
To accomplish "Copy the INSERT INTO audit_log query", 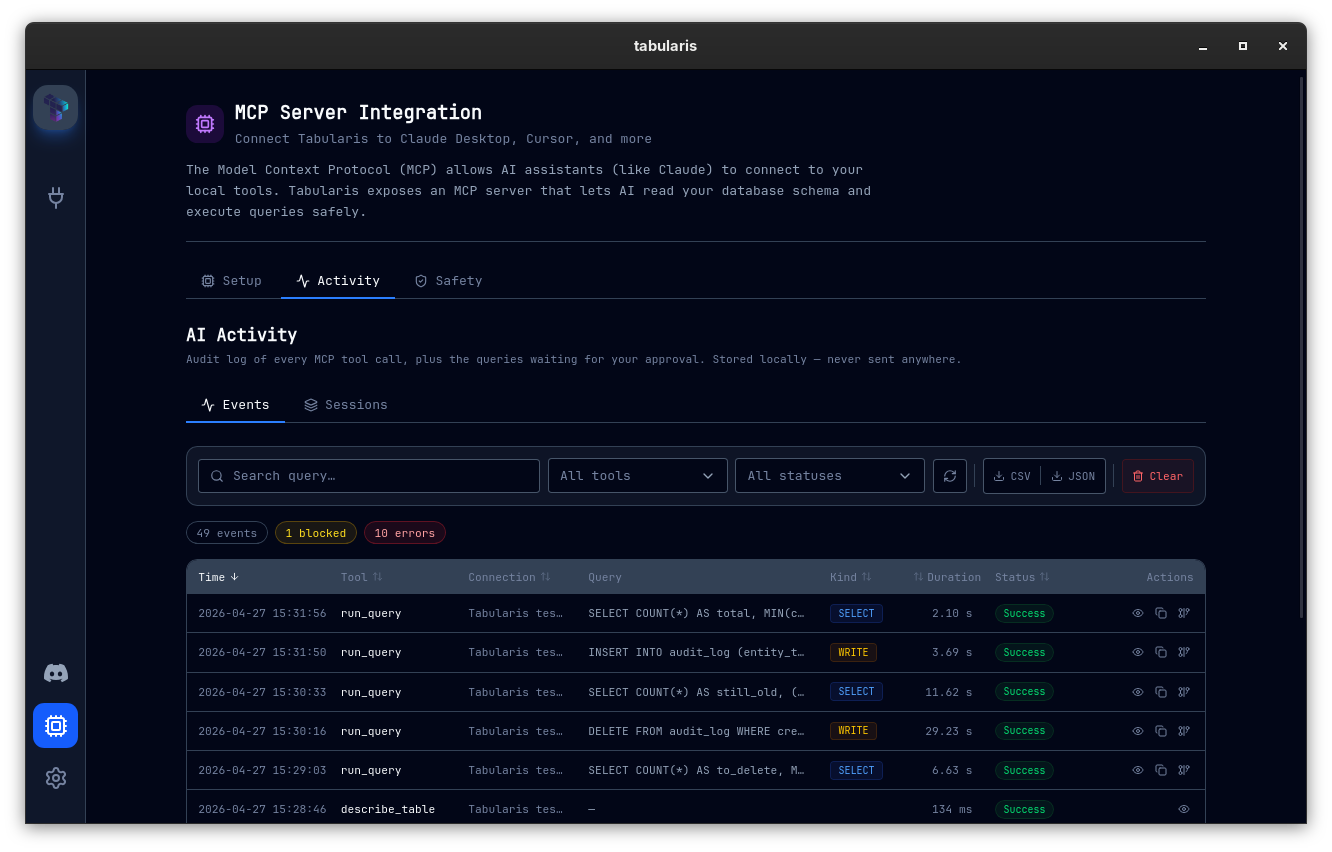I will coord(1160,652).
